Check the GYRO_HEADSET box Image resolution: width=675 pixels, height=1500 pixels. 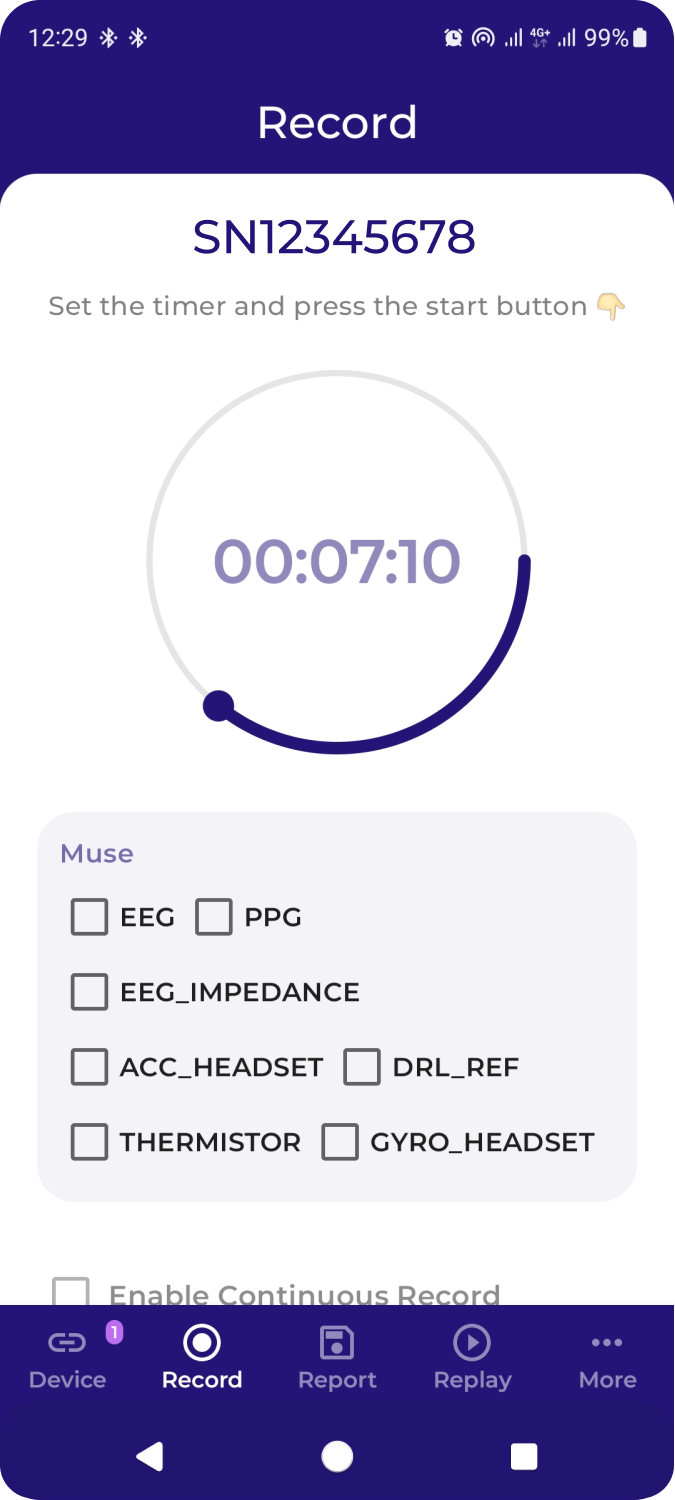pyautogui.click(x=340, y=1142)
